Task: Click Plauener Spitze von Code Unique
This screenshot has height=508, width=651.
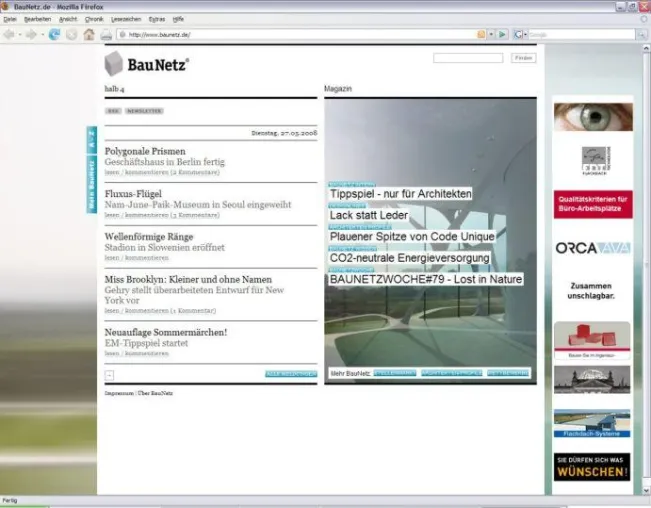Action: click(x=412, y=237)
